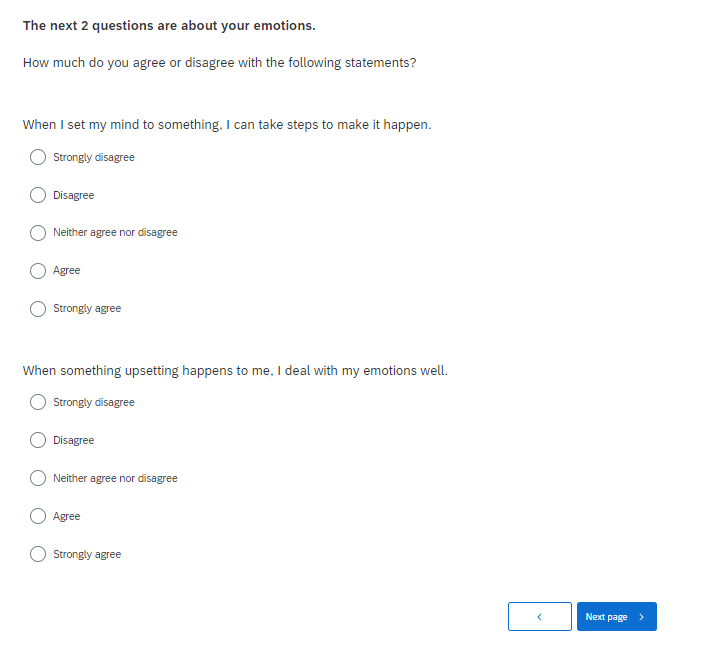Click 'Disagree' label text under first question
Image resolution: width=712 pixels, height=662 pixels.
coord(73,195)
